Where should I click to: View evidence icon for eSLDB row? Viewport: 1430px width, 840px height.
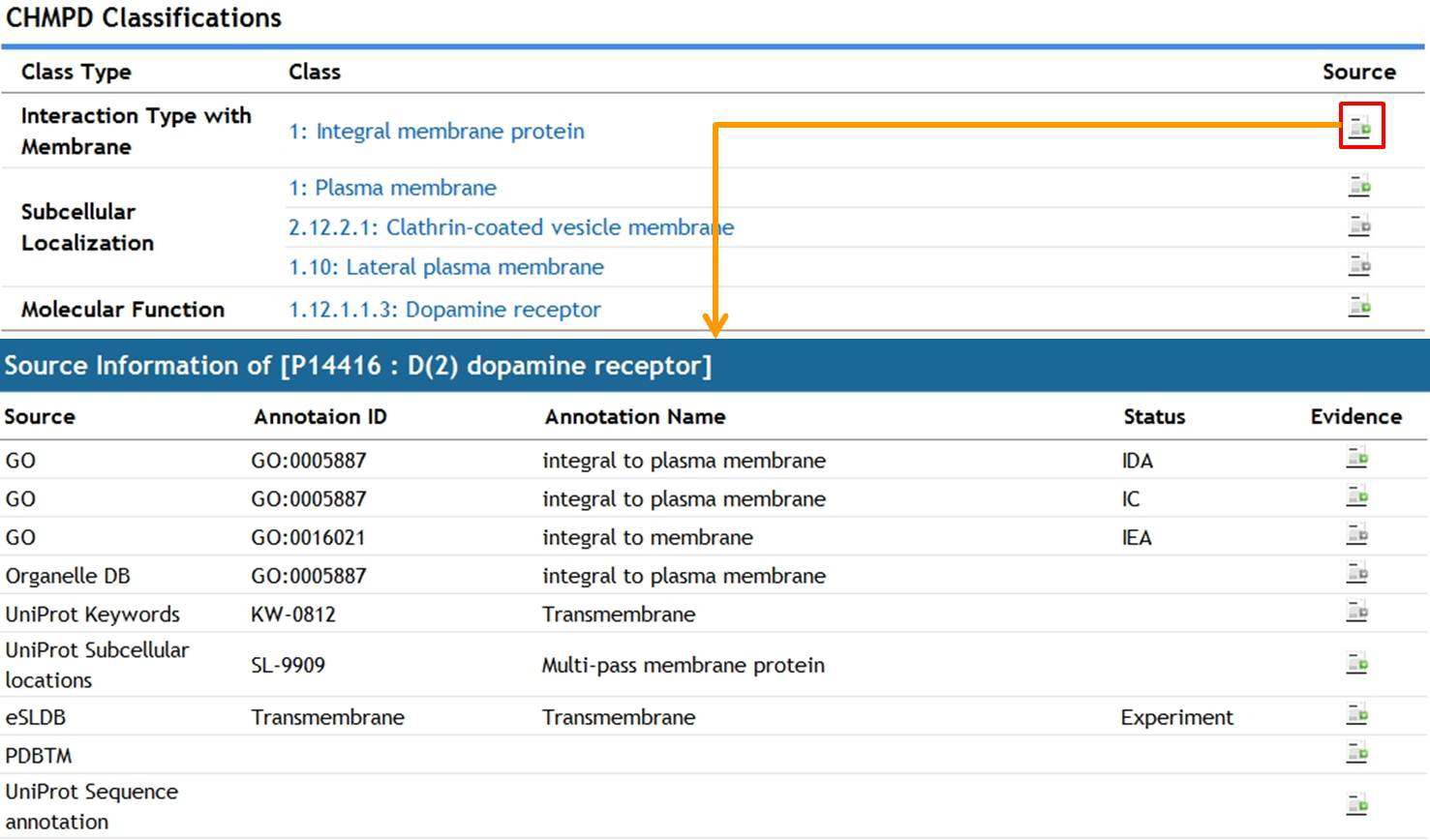[1356, 714]
